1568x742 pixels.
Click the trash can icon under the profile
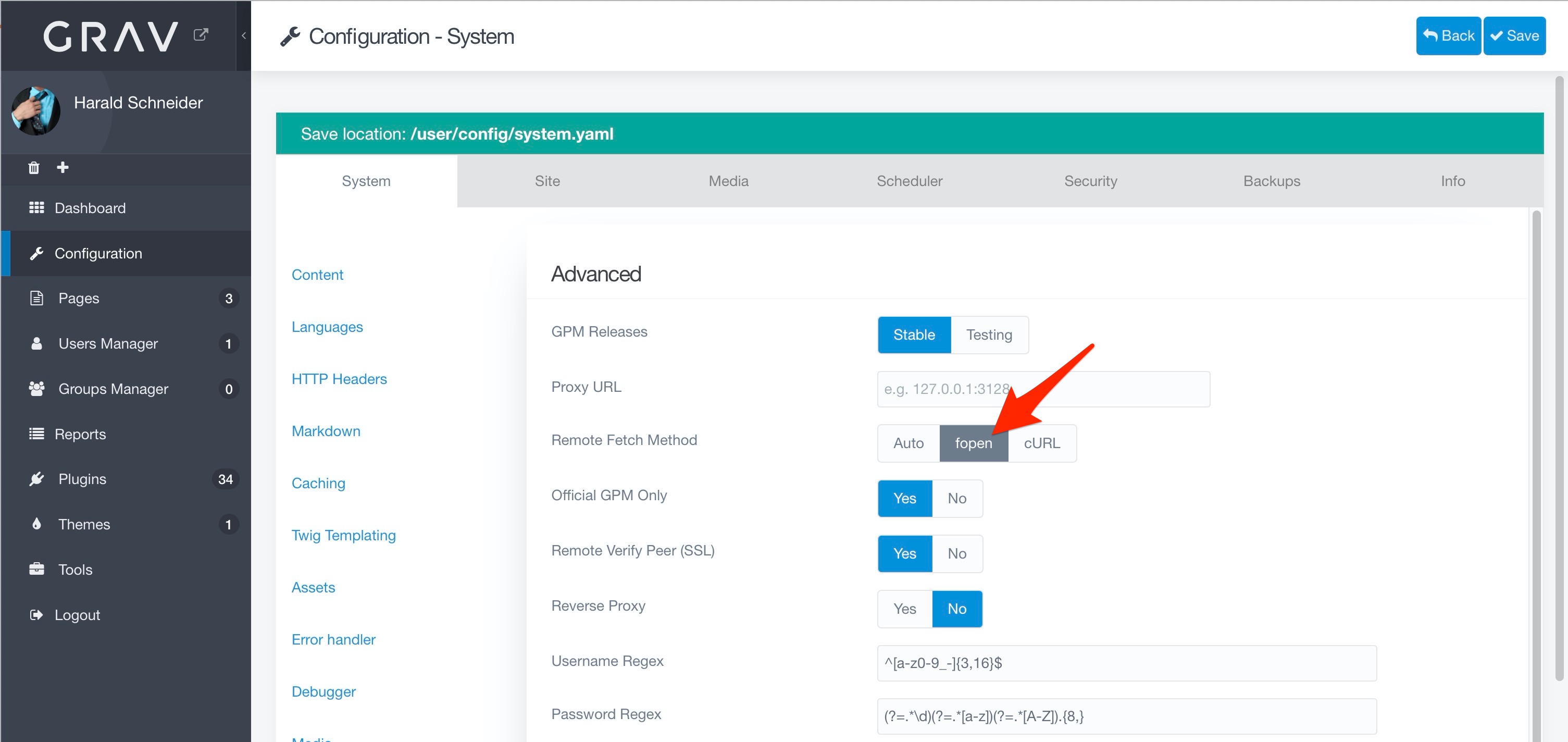click(34, 167)
